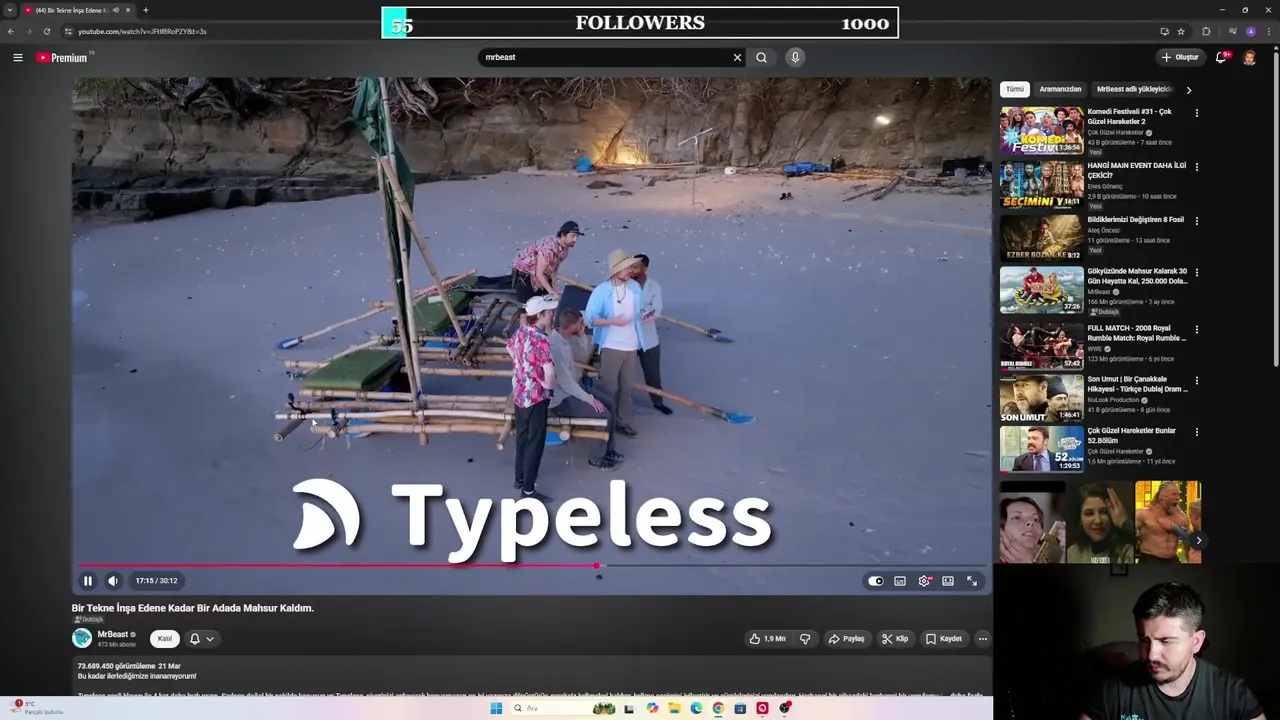Open the notification bell dropdown beside Katıl
This screenshot has width=1280, height=720.
(202, 638)
